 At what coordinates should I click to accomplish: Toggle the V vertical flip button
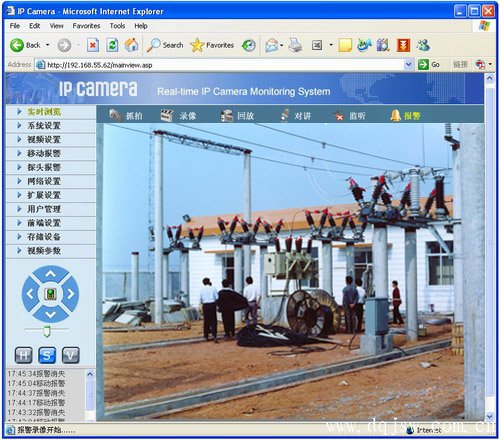point(71,355)
